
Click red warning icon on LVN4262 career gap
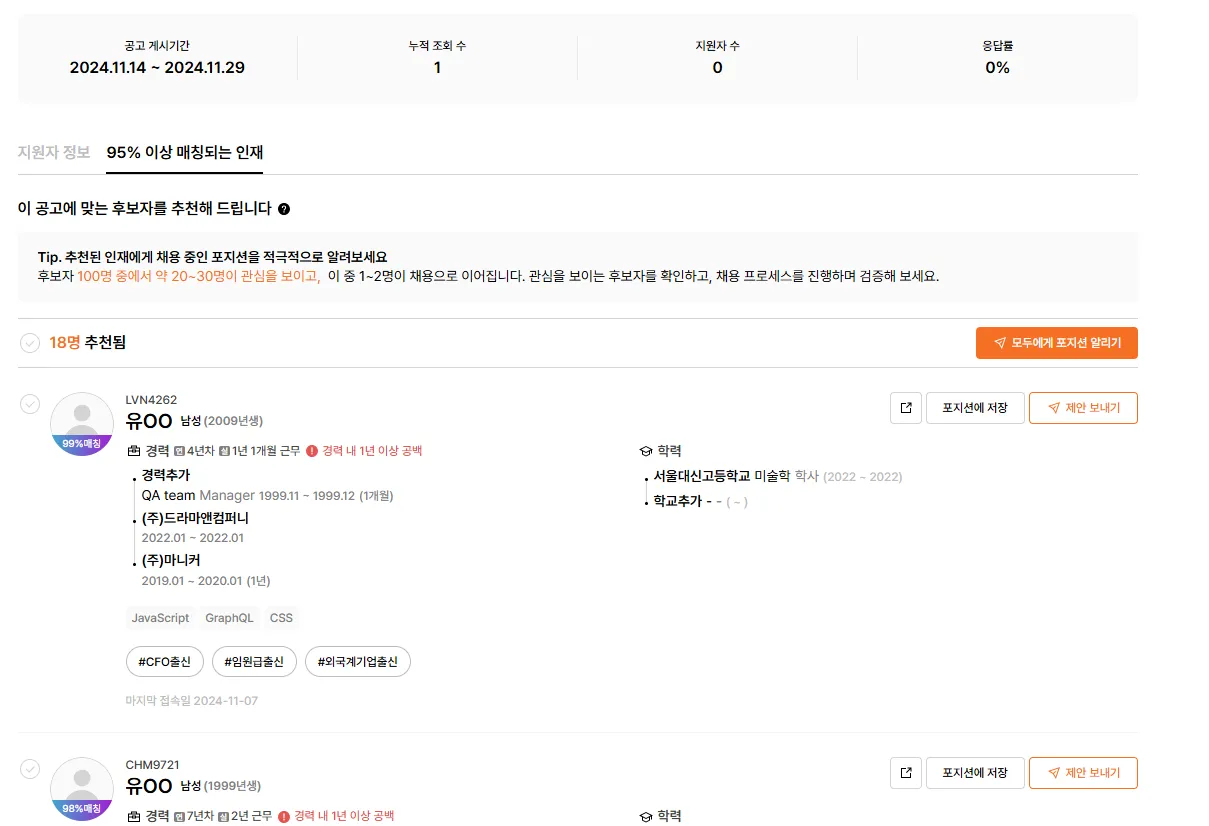coord(312,451)
